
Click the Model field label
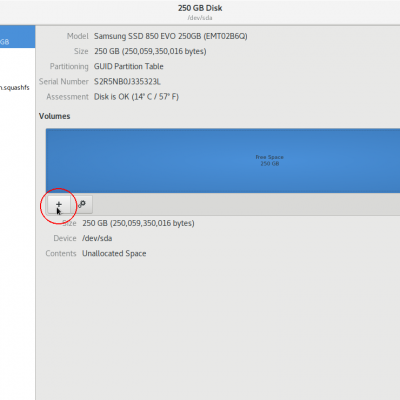coord(78,36)
